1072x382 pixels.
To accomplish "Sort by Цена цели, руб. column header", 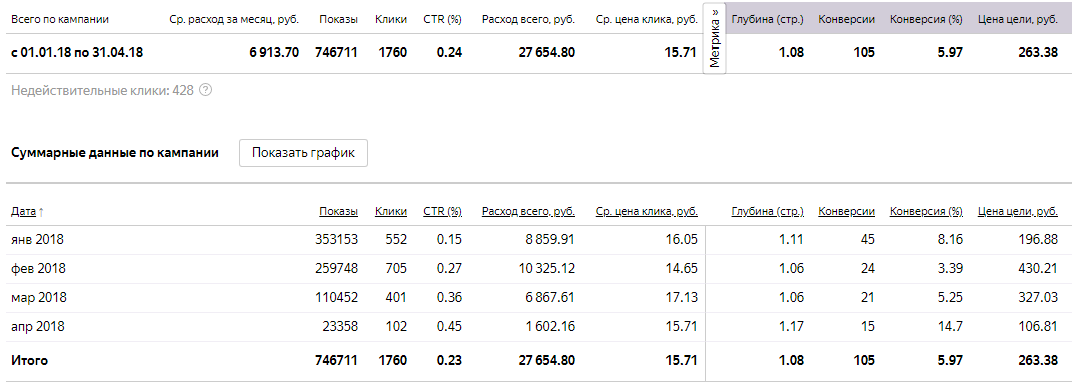I will [1018, 212].
